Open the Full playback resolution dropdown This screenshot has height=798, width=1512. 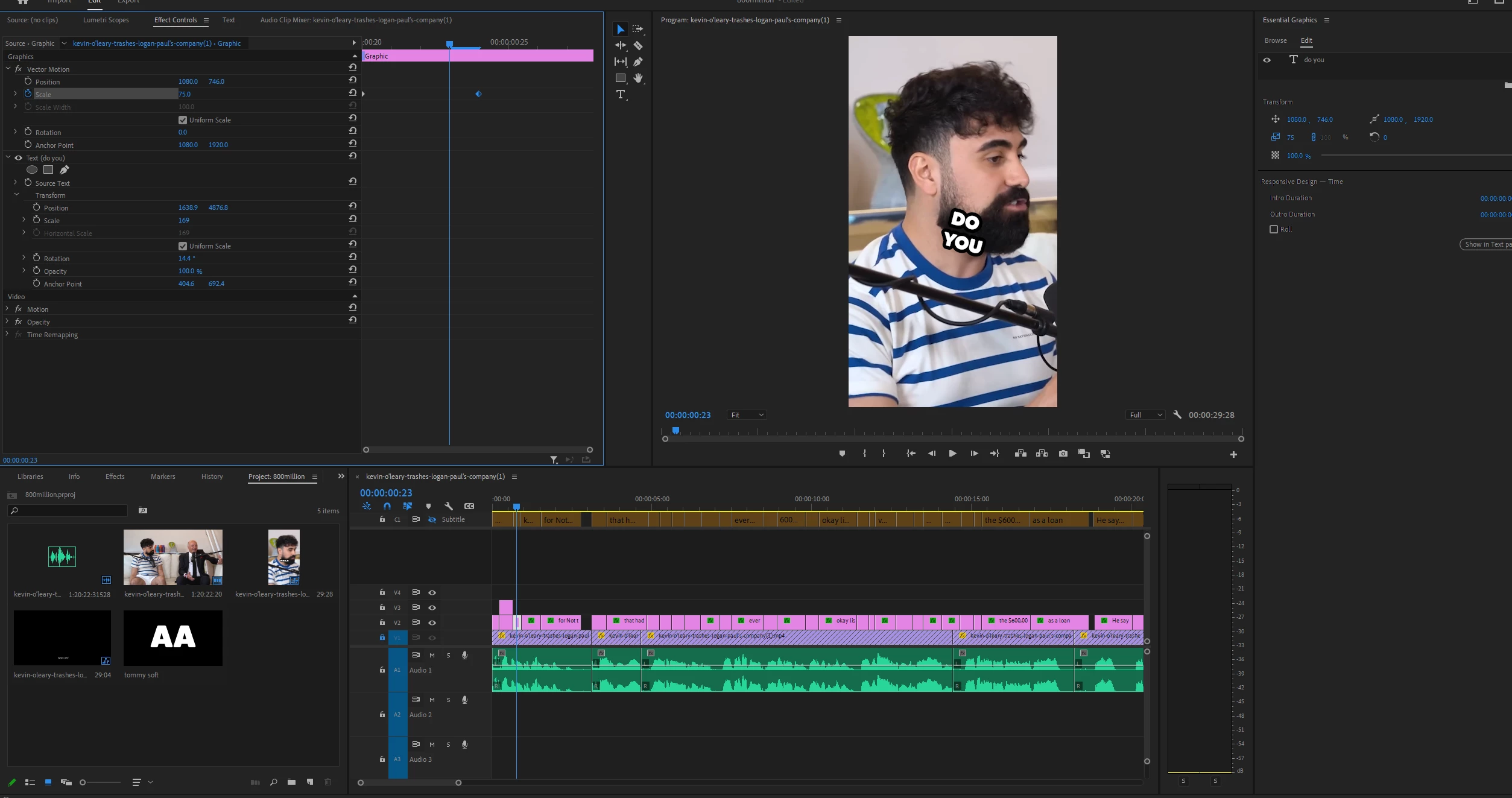tap(1145, 415)
